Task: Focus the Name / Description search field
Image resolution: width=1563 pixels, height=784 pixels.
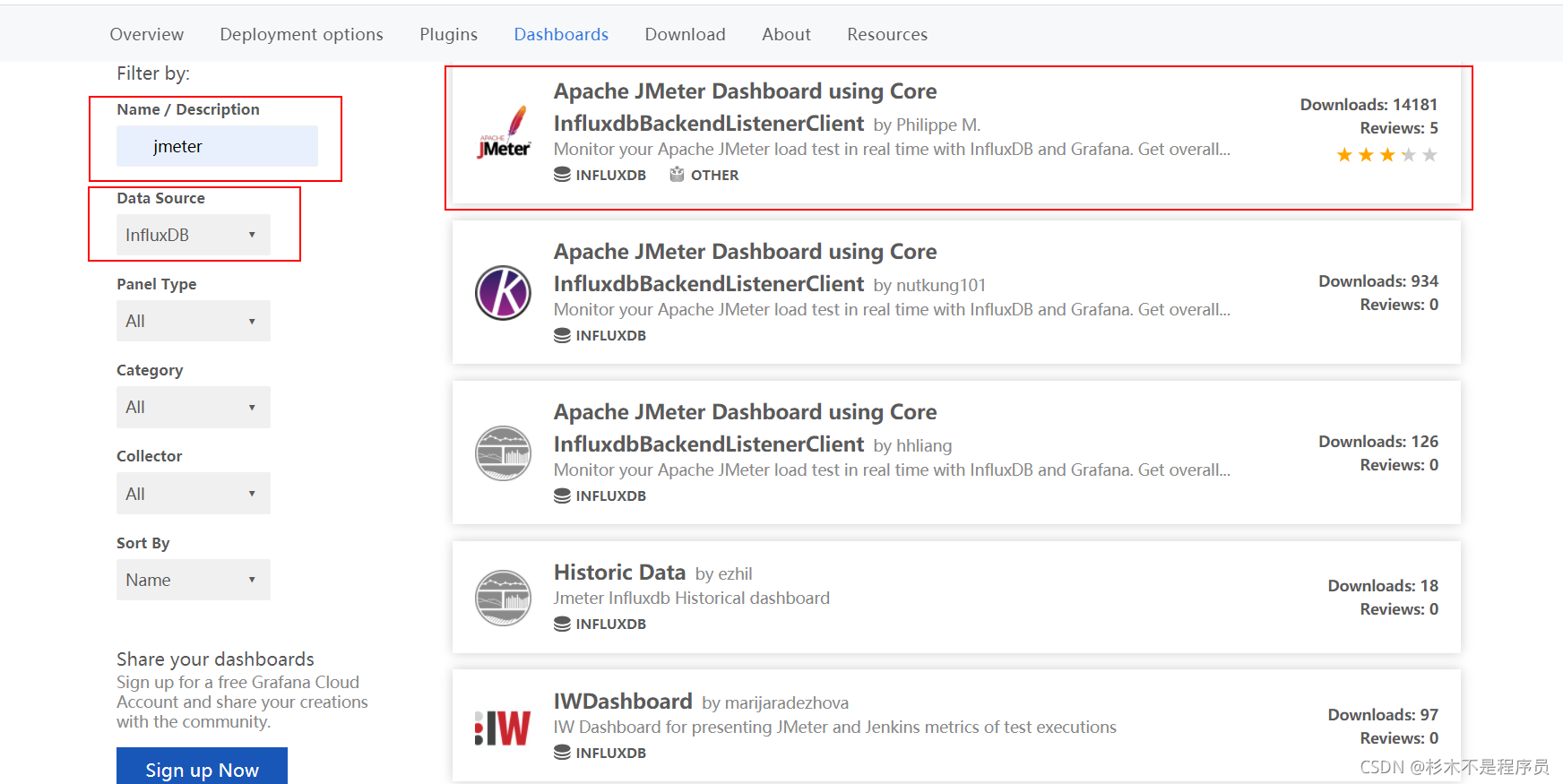Action: (217, 146)
